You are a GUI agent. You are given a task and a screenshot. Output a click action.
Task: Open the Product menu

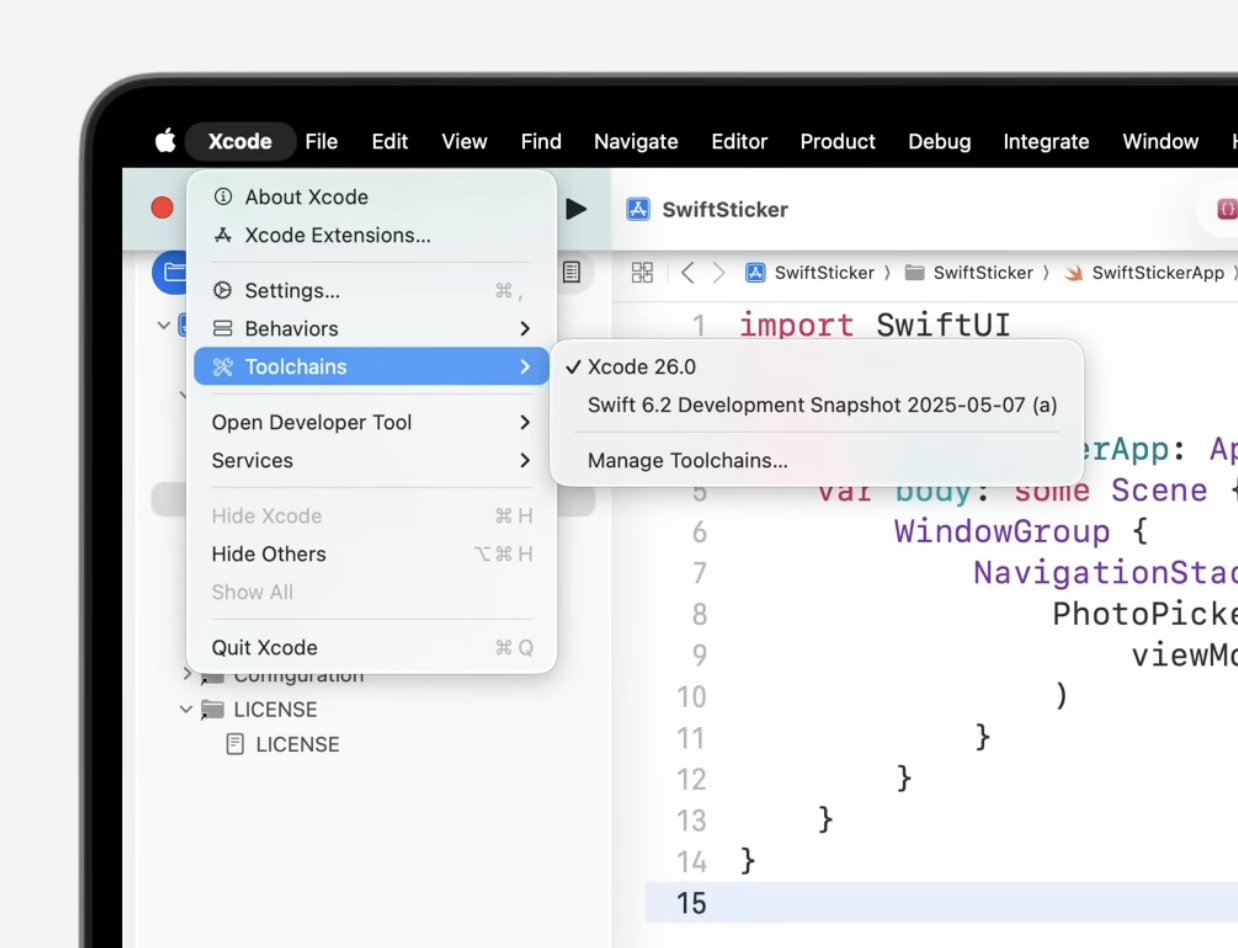[838, 142]
